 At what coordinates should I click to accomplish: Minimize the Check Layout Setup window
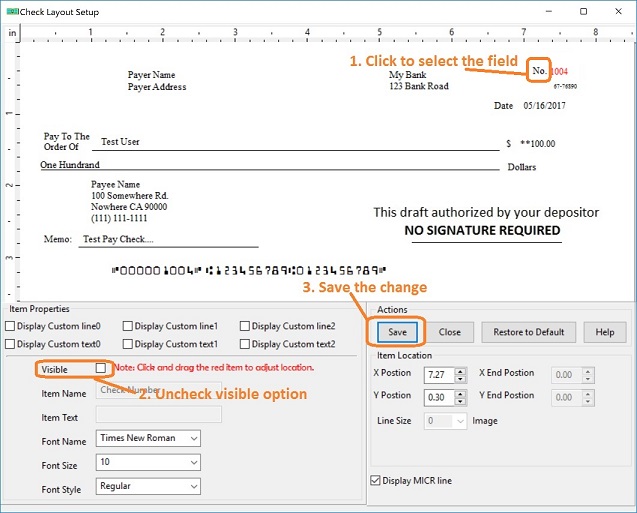(549, 11)
